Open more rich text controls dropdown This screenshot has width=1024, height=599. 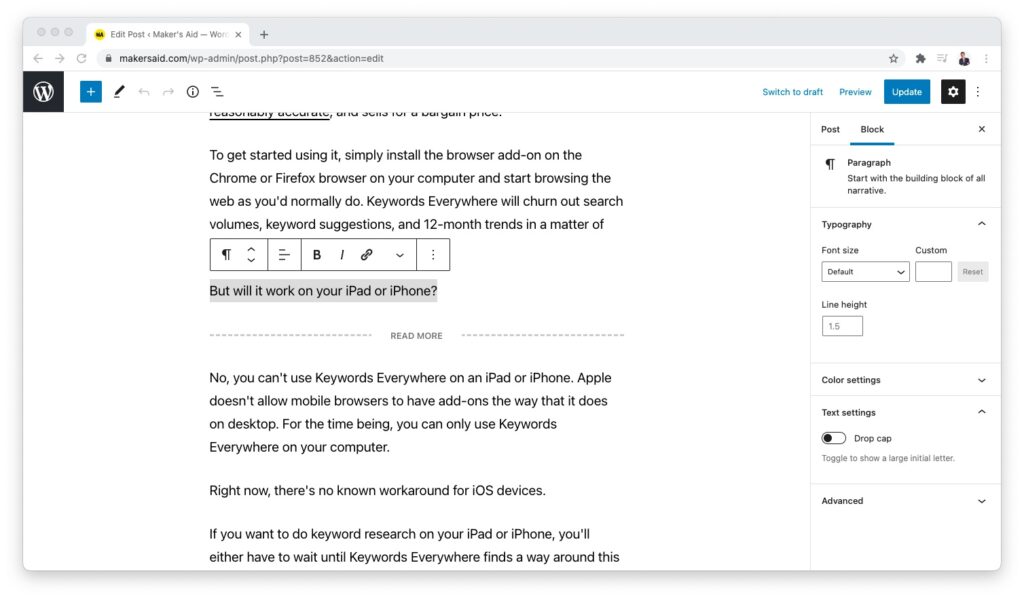[x=400, y=255]
